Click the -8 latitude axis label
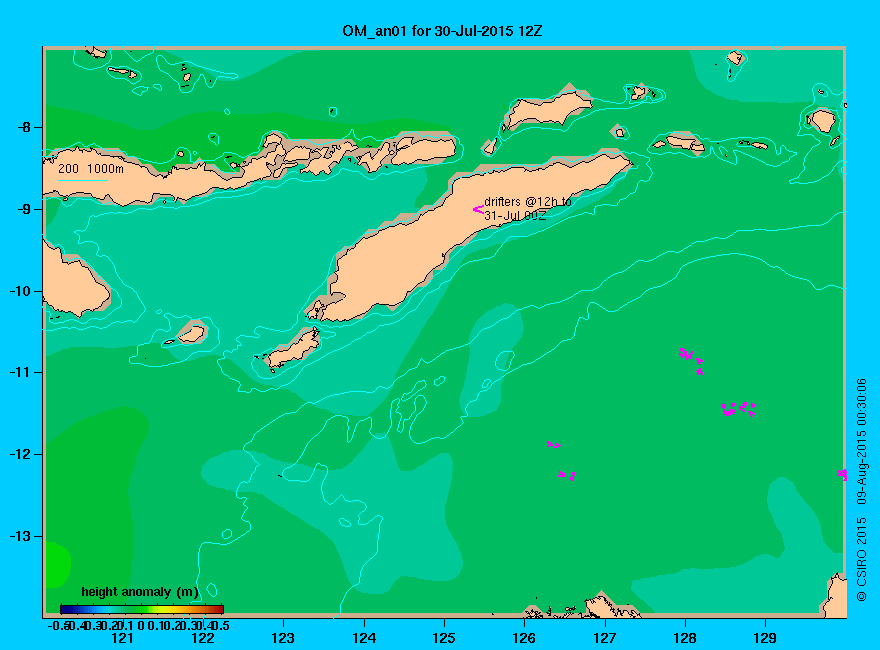880x650 pixels. pyautogui.click(x=24, y=127)
